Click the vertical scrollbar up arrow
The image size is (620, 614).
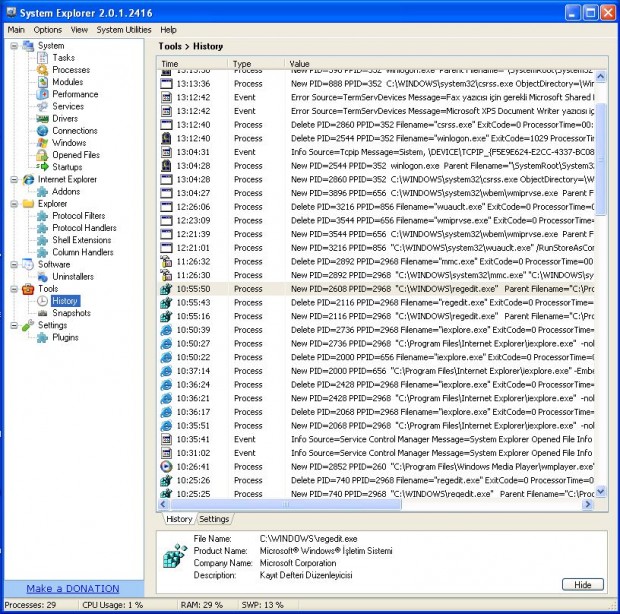click(x=600, y=76)
